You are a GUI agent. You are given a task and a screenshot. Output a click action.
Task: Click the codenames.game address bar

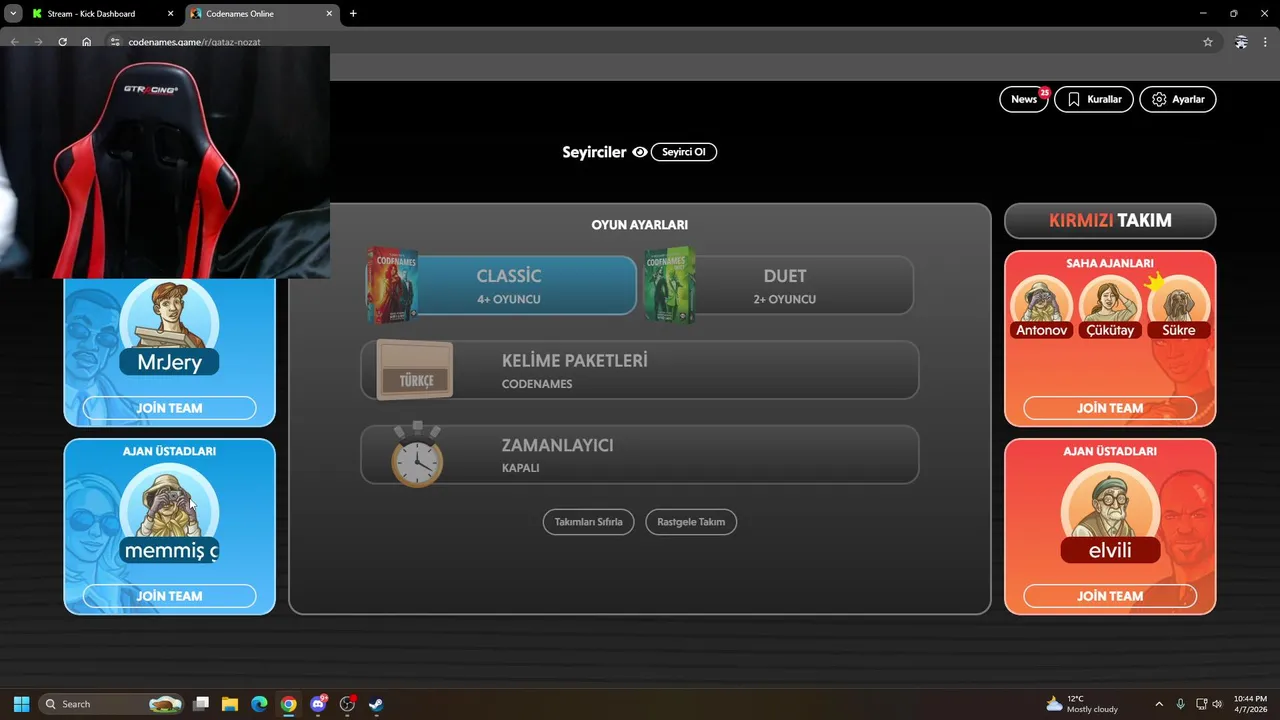tap(660, 42)
